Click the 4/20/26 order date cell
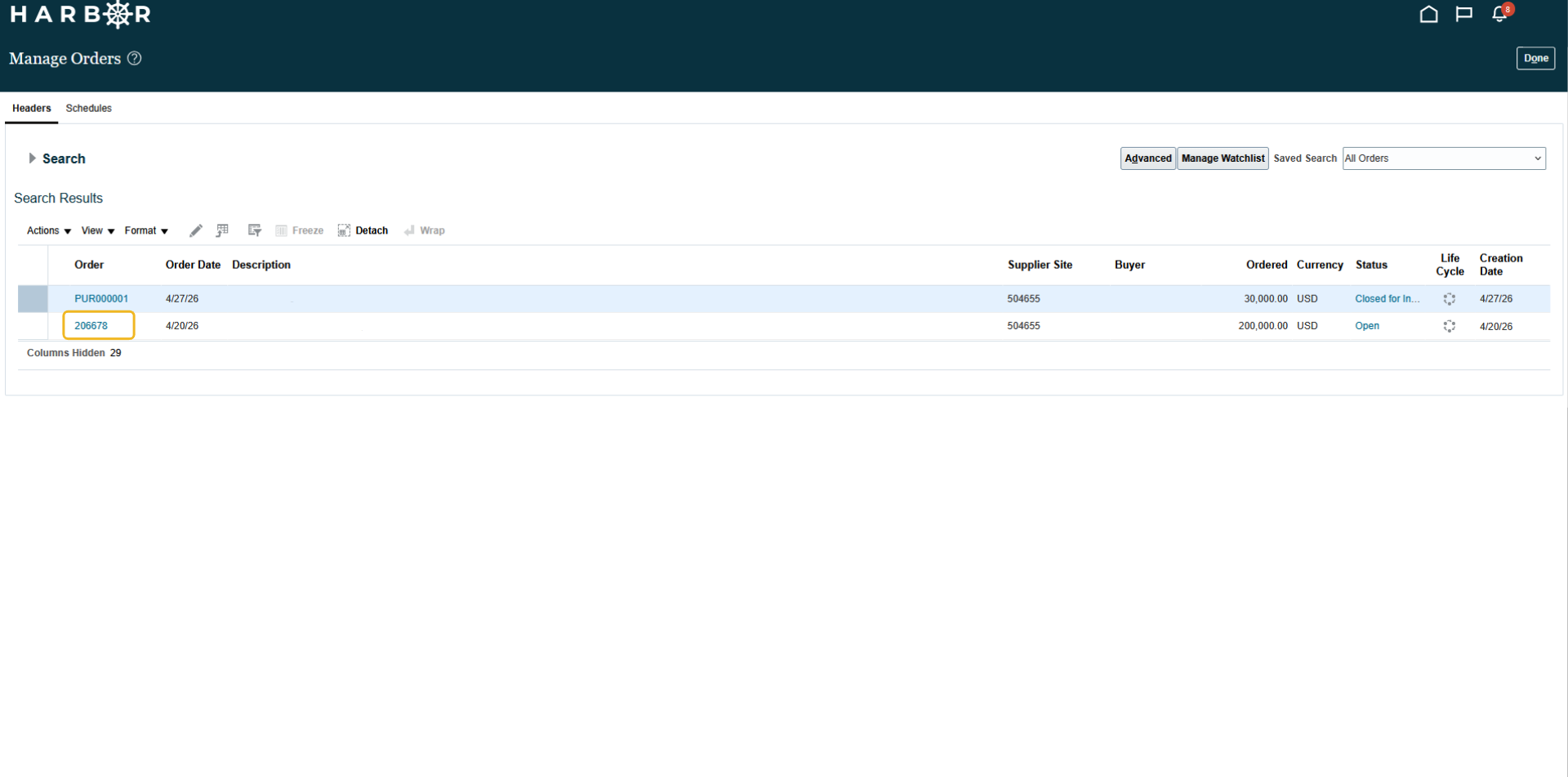1568x777 pixels. tap(182, 326)
